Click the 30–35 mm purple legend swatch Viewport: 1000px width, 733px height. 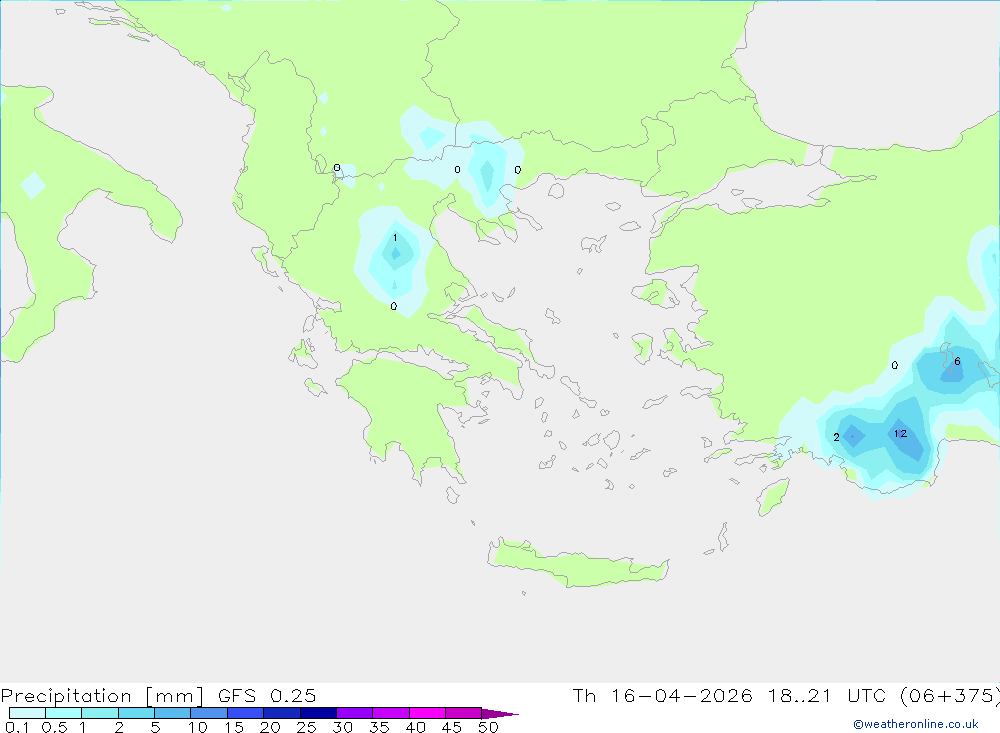354,713
